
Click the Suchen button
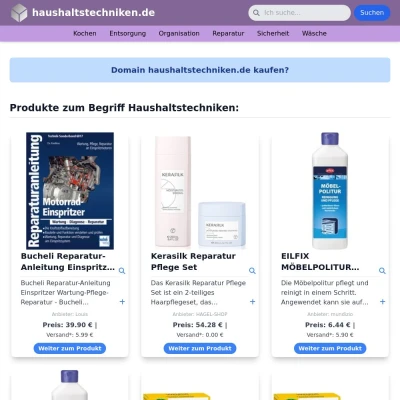[372, 13]
